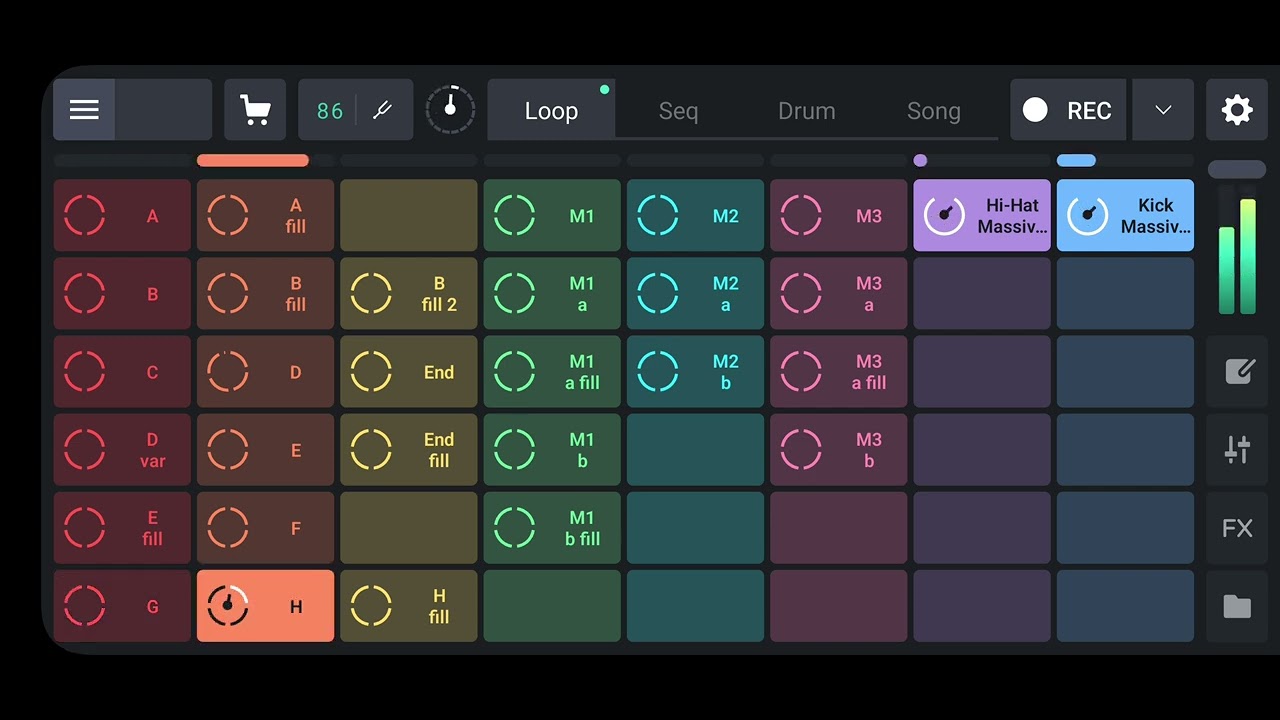
Task: Select empty yellow pad below End fill
Action: pos(409,527)
